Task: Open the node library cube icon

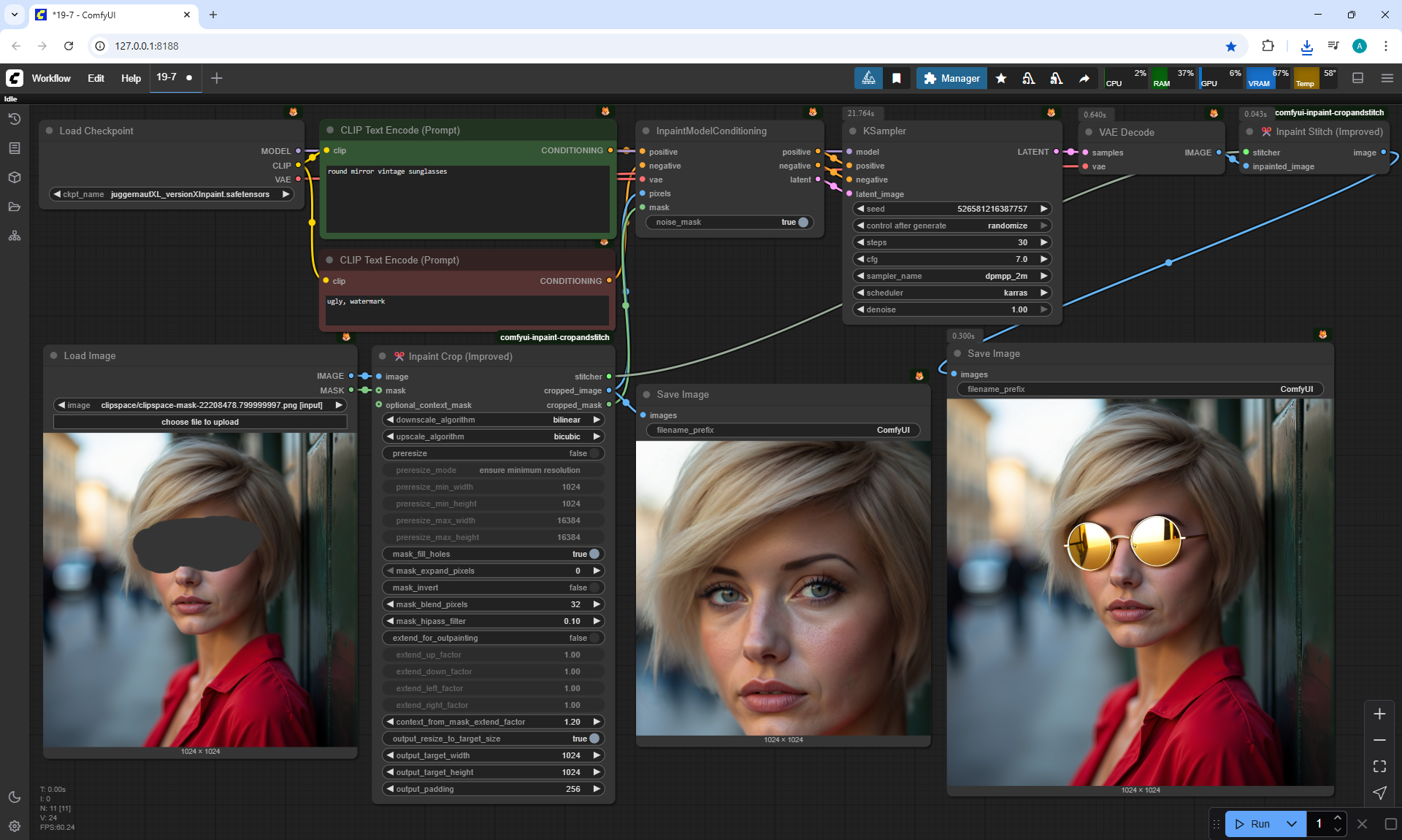Action: point(15,177)
